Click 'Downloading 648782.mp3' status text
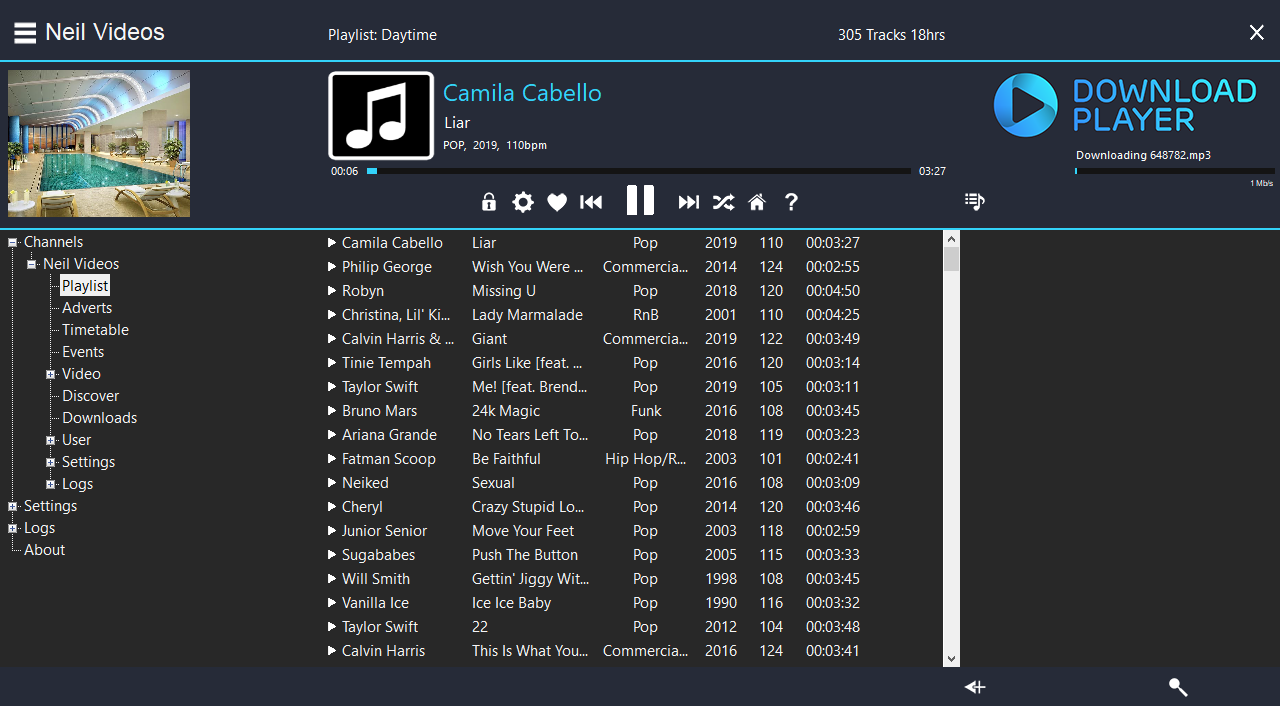 [x=1142, y=155]
